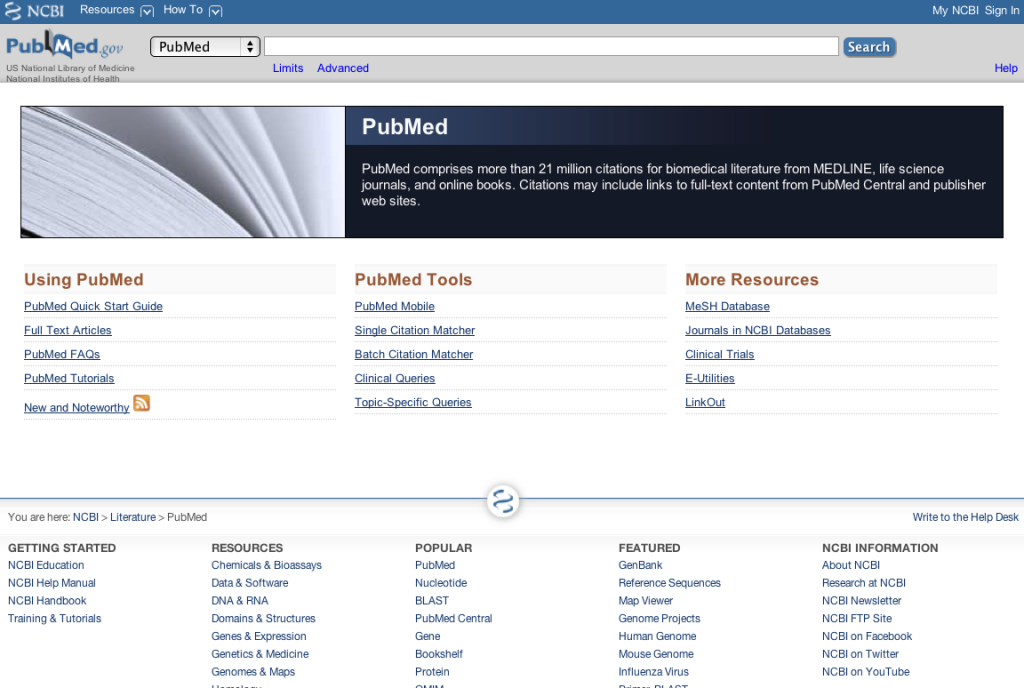Click the circular NCBI helix icon above the footer

coord(503,501)
